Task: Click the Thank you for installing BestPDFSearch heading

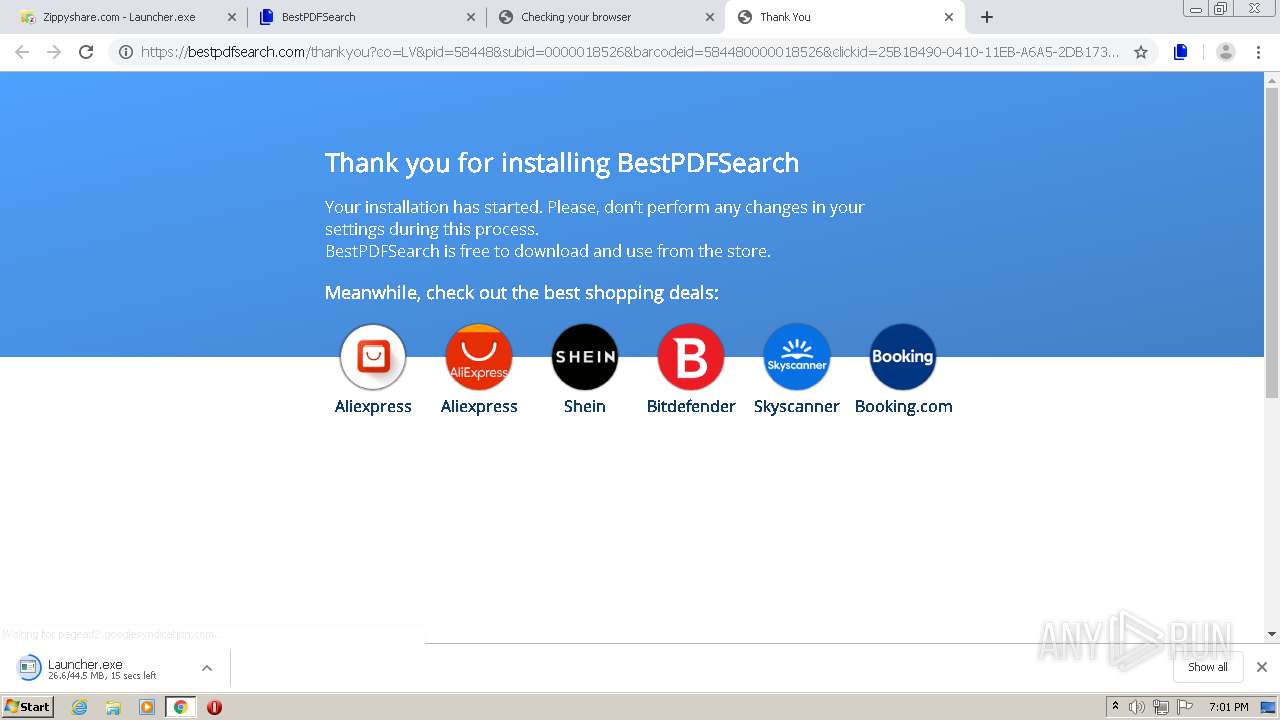Action: (x=562, y=163)
